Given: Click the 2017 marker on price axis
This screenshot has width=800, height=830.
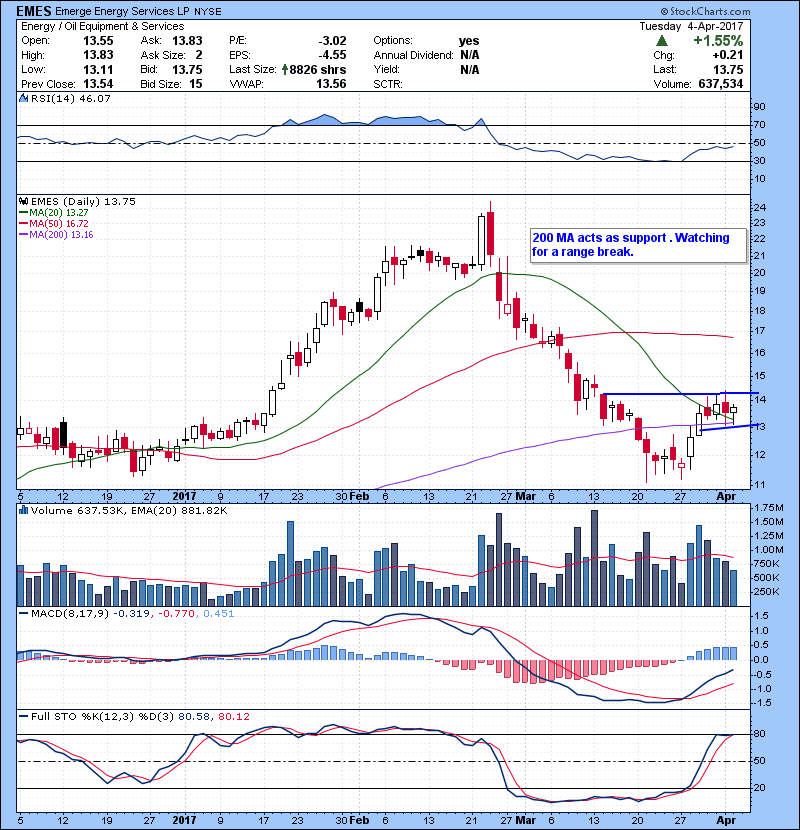Looking at the screenshot, I should [184, 497].
